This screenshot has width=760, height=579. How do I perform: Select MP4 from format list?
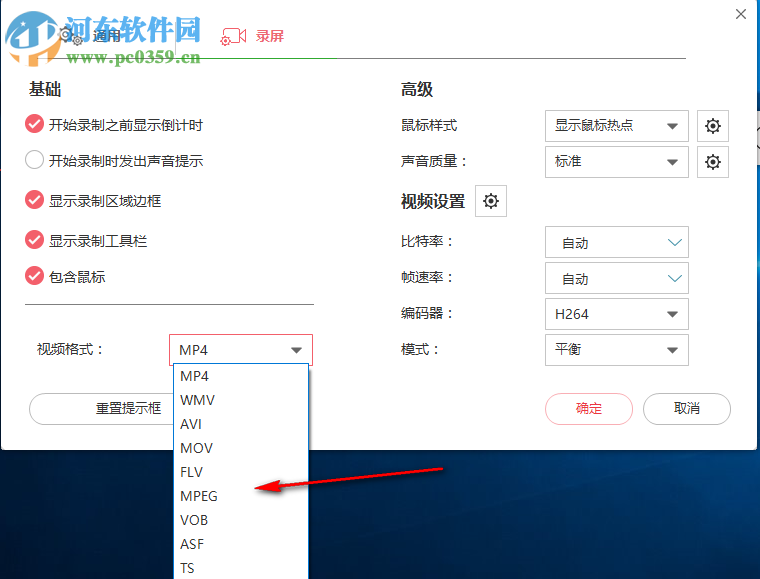pos(241,376)
